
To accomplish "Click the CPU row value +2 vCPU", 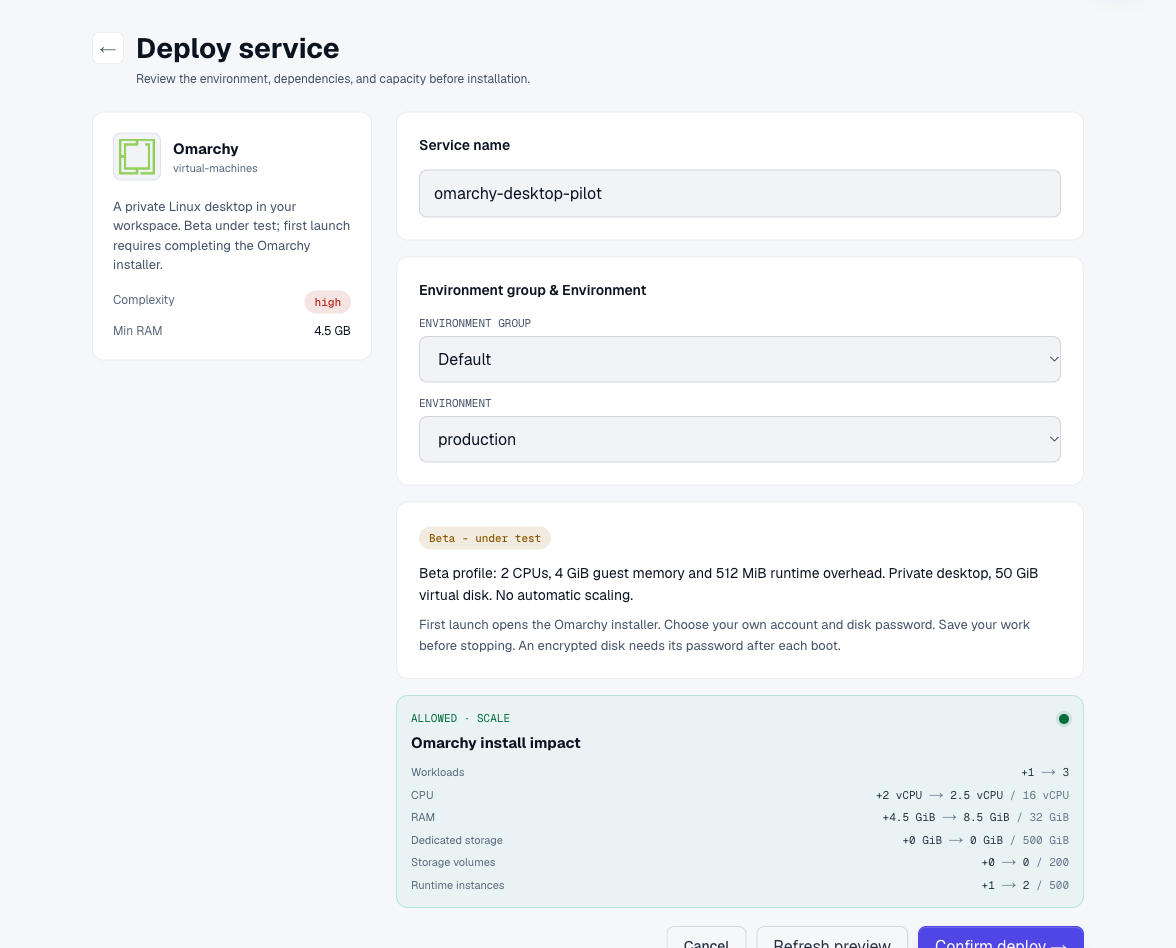I will (972, 795).
